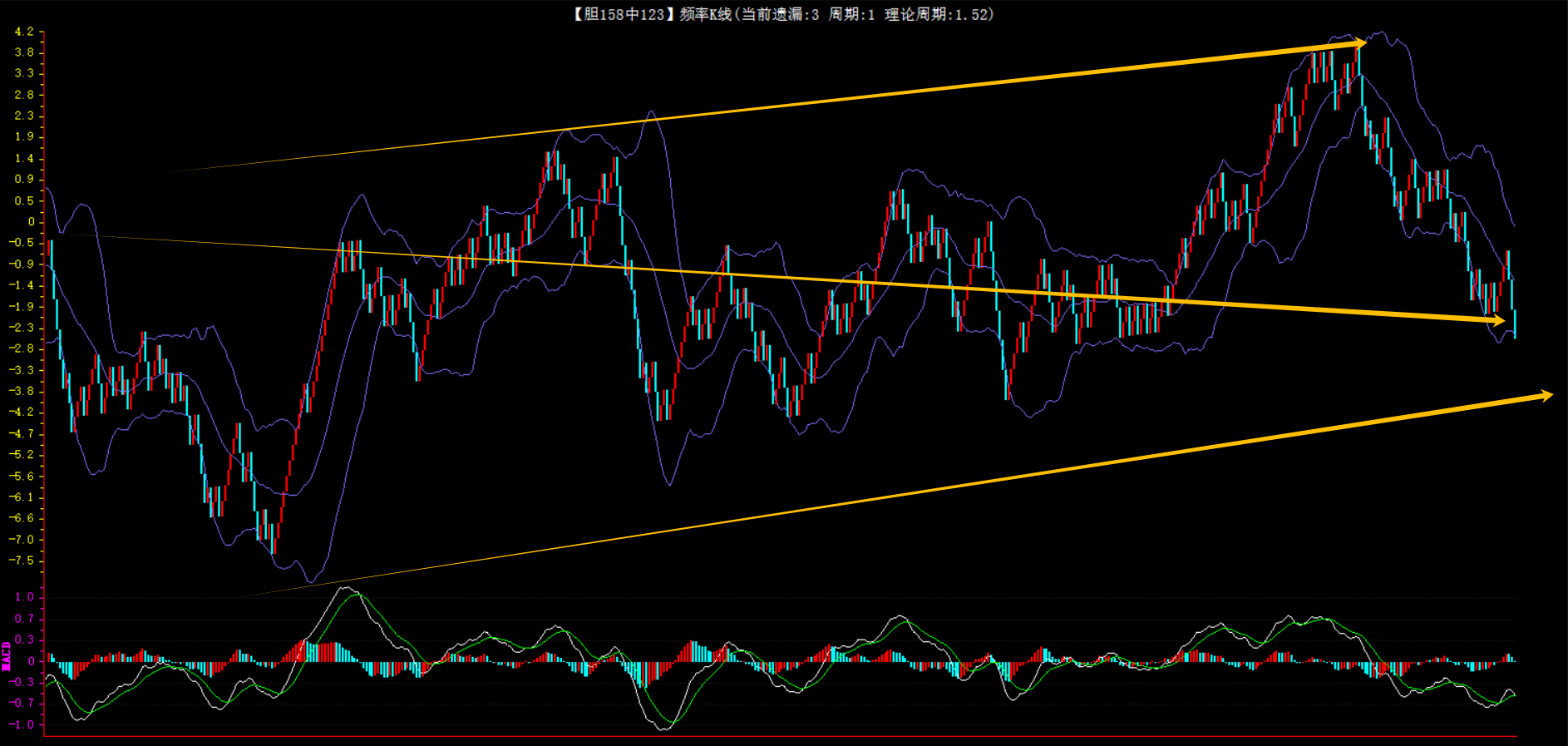Click the magenta MACD indicator label
This screenshot has height=746, width=1568.
[x=7, y=656]
